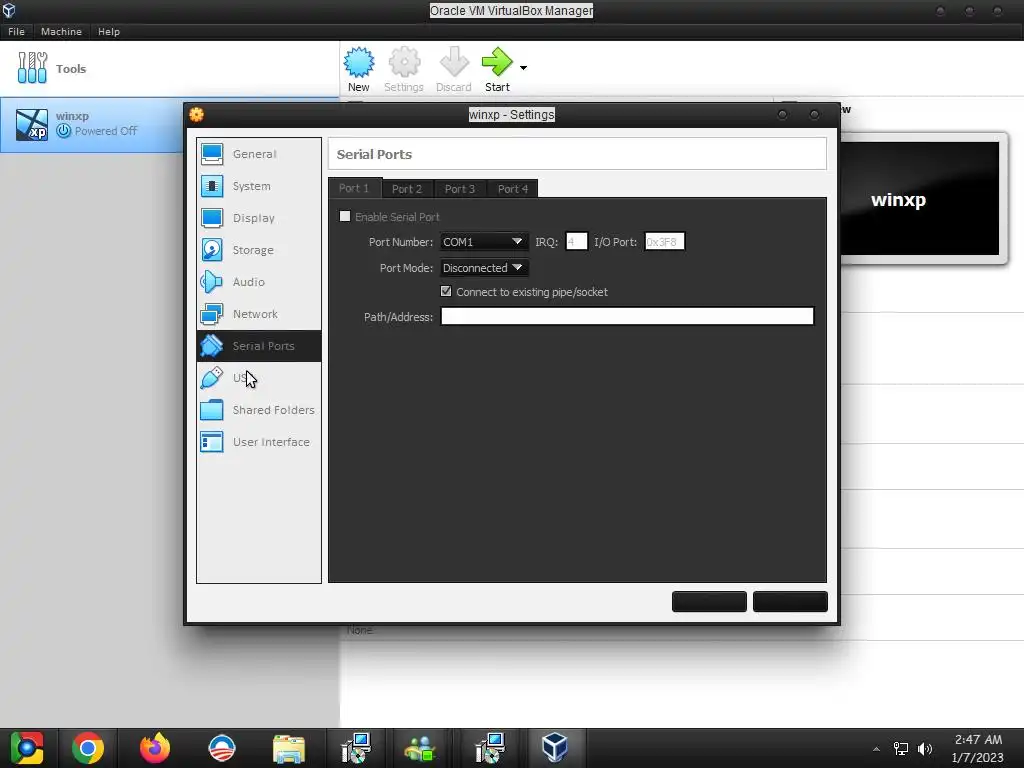This screenshot has width=1024, height=768.
Task: Show hidden tray icons arrow
Action: pyautogui.click(x=876, y=749)
